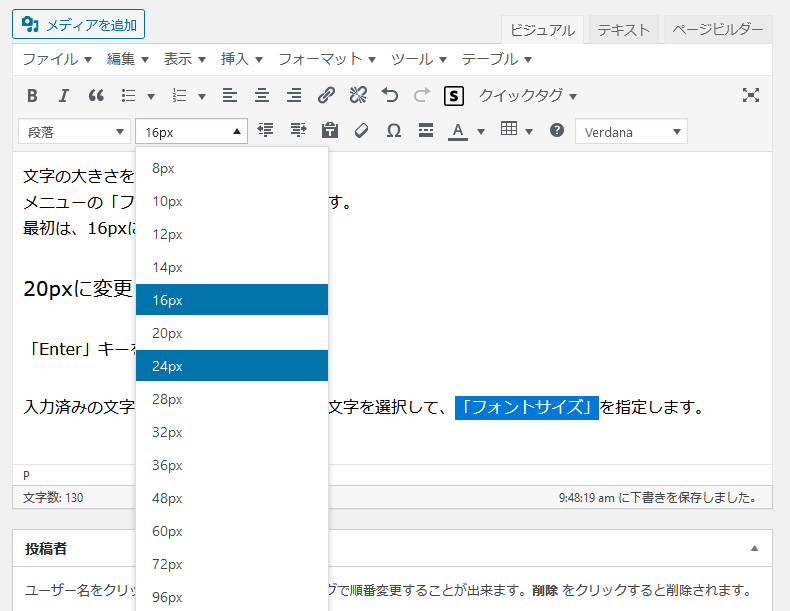Open the クイックタグ dropdown
The width and height of the screenshot is (790, 611).
tap(528, 95)
